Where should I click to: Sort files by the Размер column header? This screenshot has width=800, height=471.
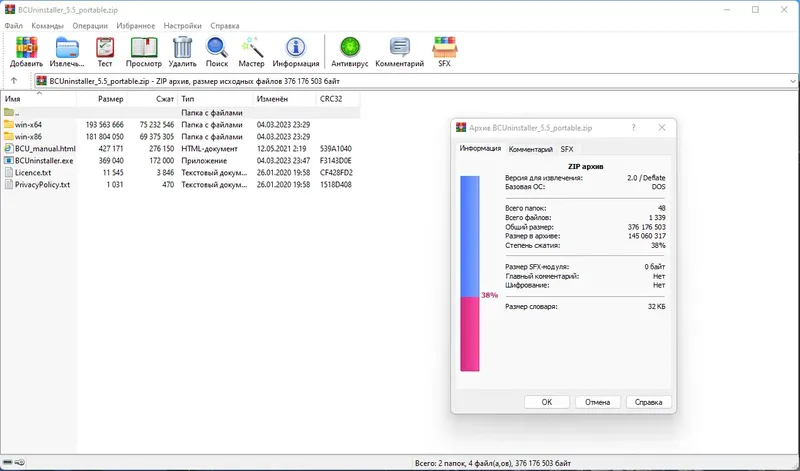102,99
